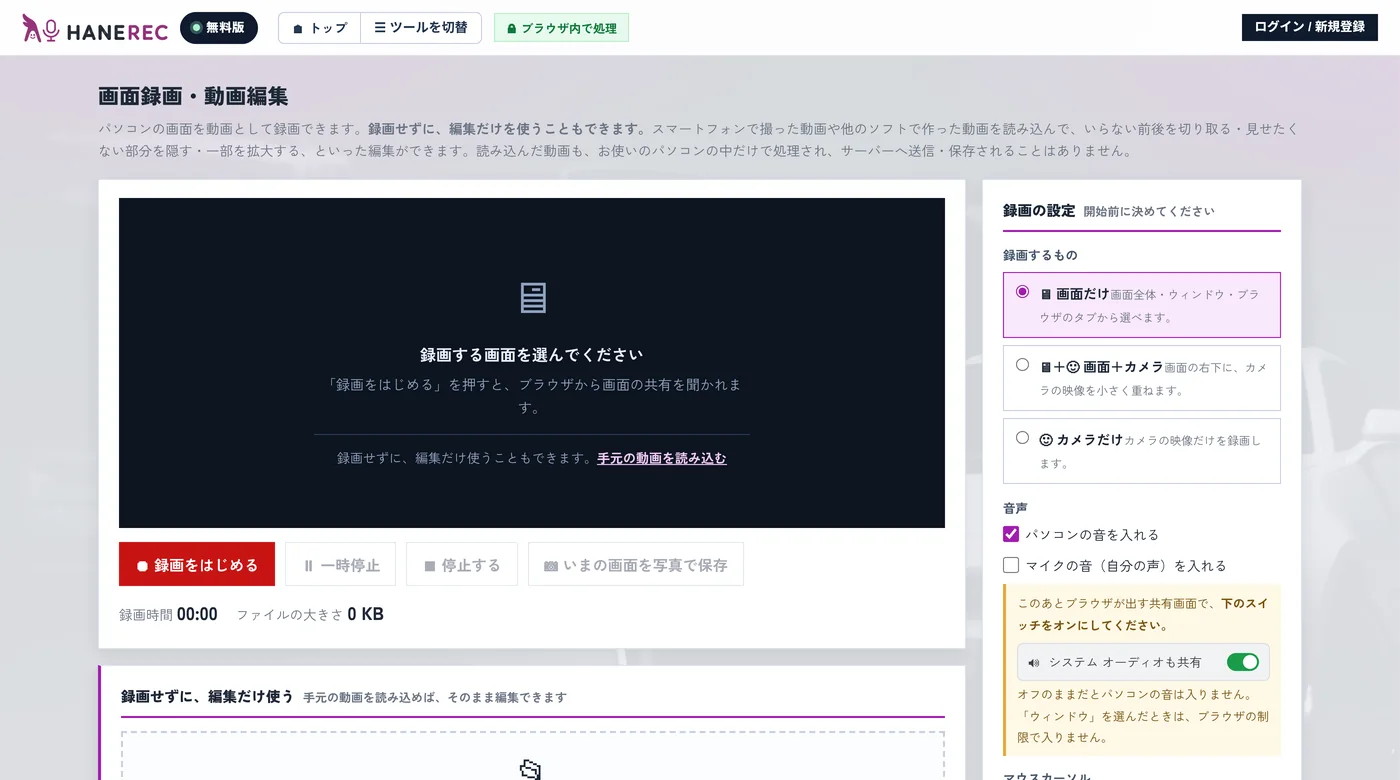Viewport: 1400px width, 780px height.
Task: Click 録画する画面を選んでください message
Action: click(x=531, y=355)
